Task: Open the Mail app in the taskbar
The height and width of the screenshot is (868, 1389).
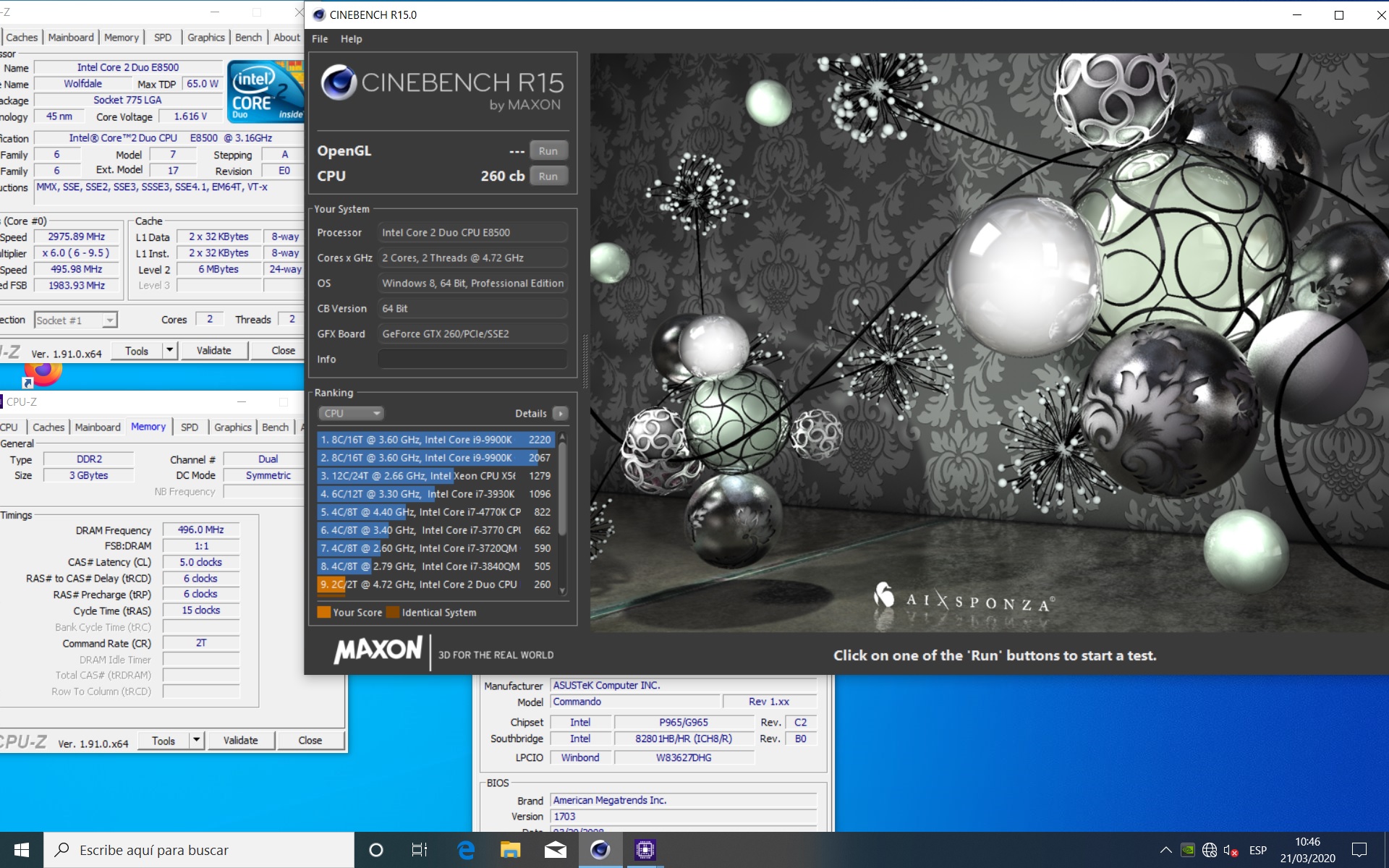Action: pyautogui.click(x=555, y=850)
